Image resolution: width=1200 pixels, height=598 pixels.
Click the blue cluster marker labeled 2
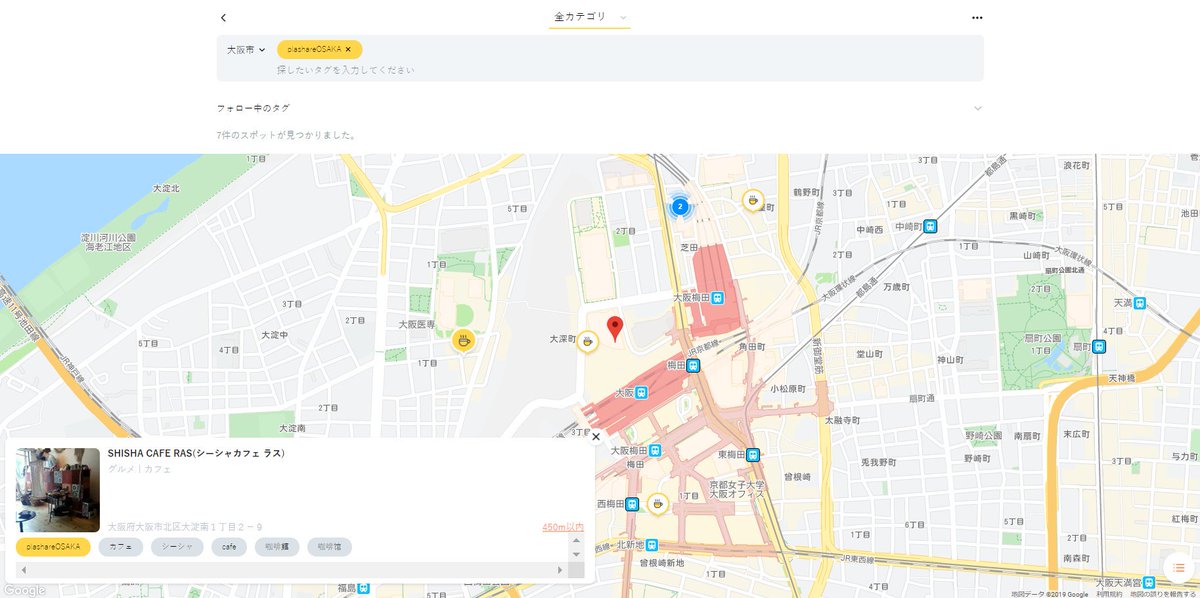tap(680, 207)
